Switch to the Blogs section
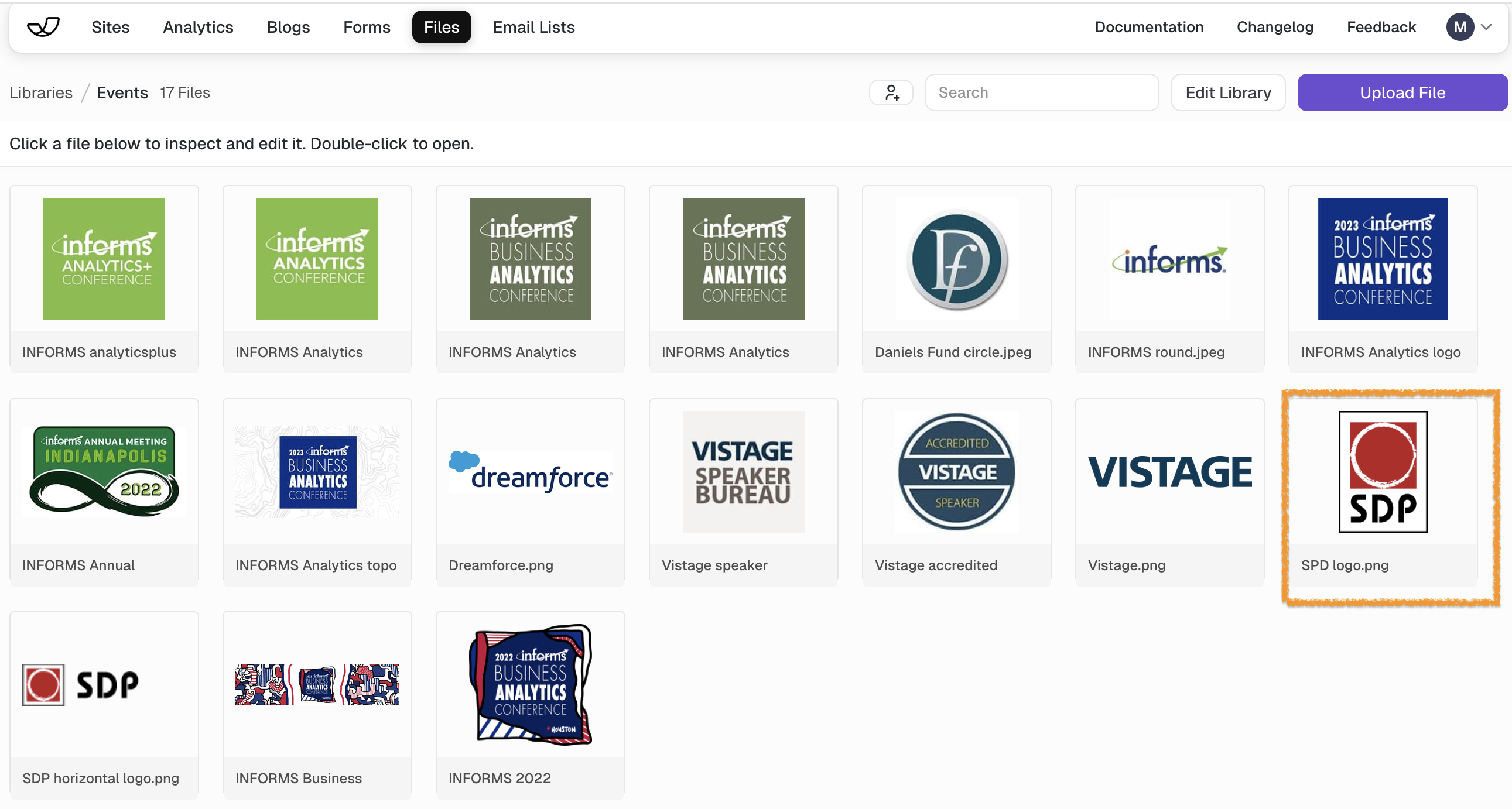The image size is (1512, 809). tap(288, 27)
